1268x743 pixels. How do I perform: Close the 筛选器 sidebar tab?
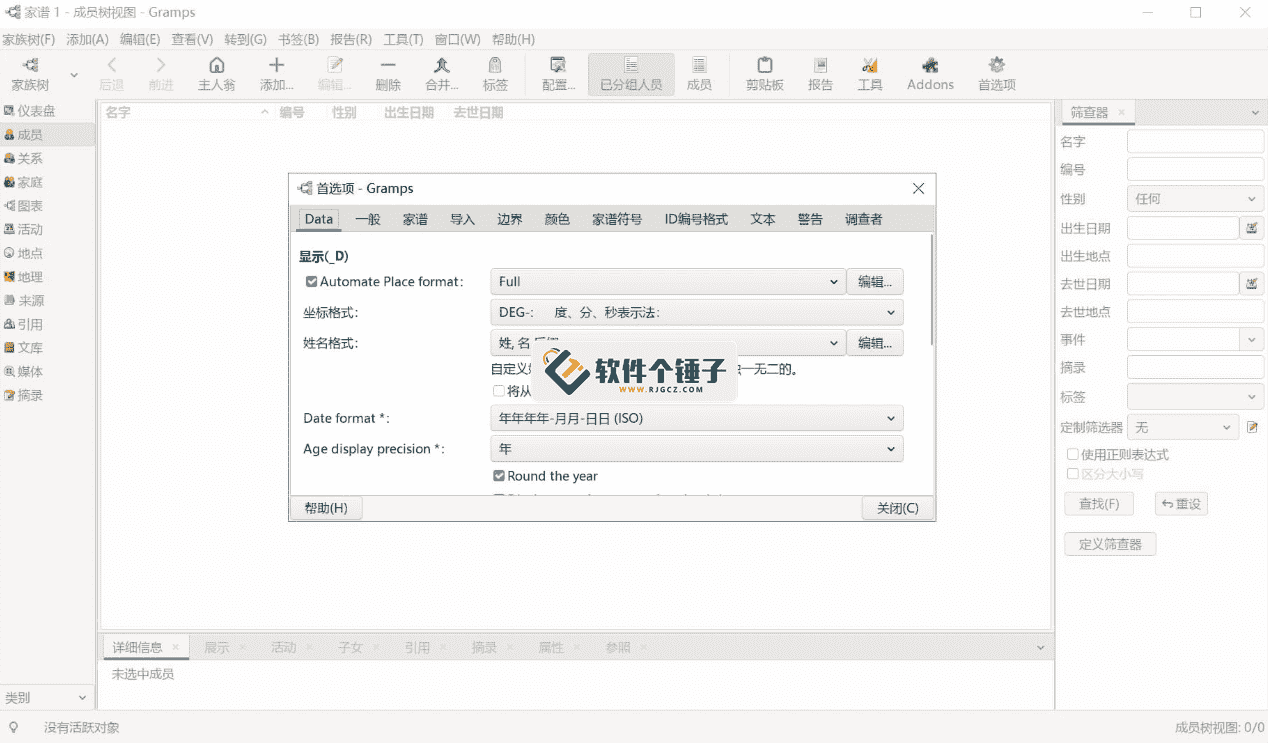[1121, 113]
